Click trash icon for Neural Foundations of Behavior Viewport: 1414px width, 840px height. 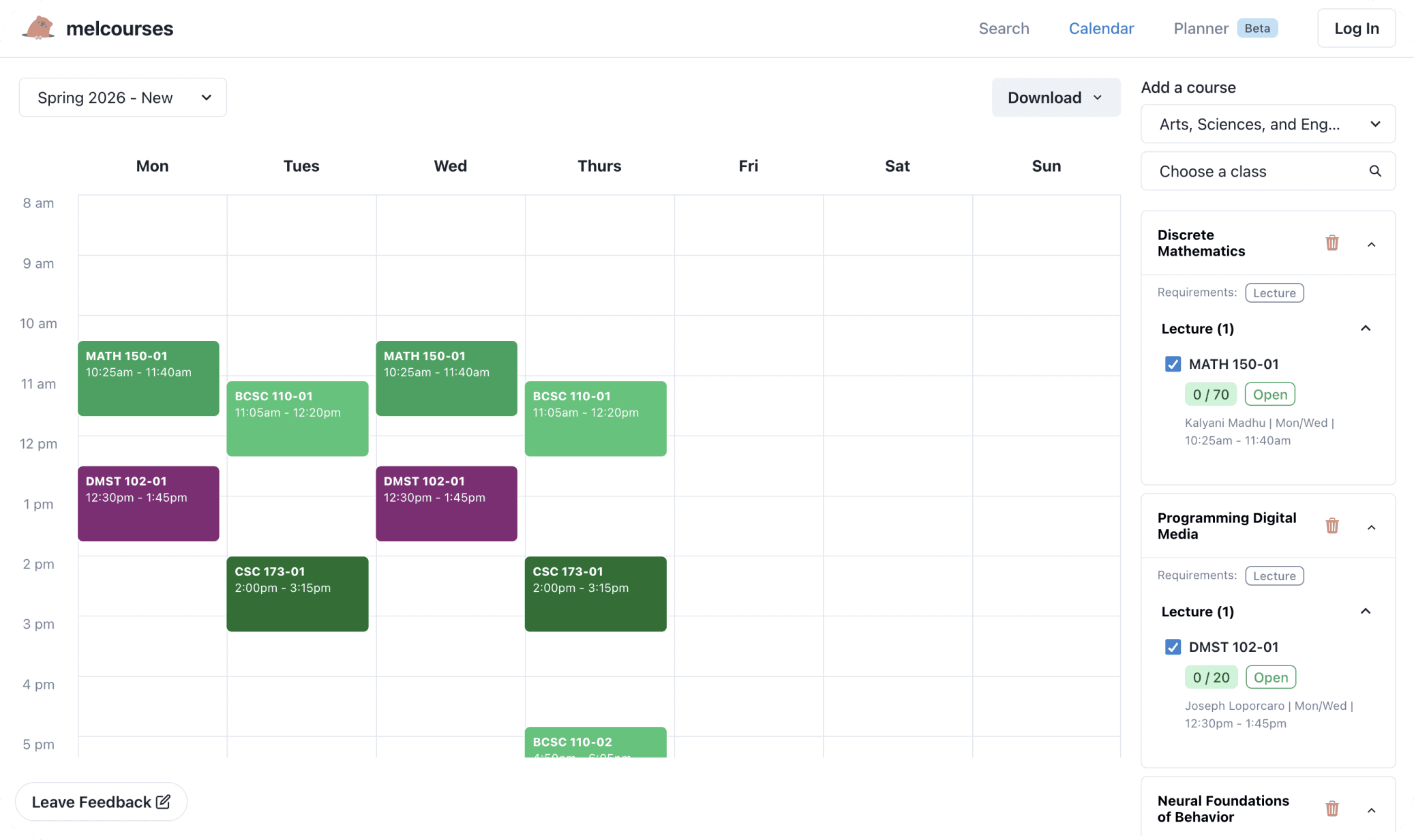(1332, 809)
